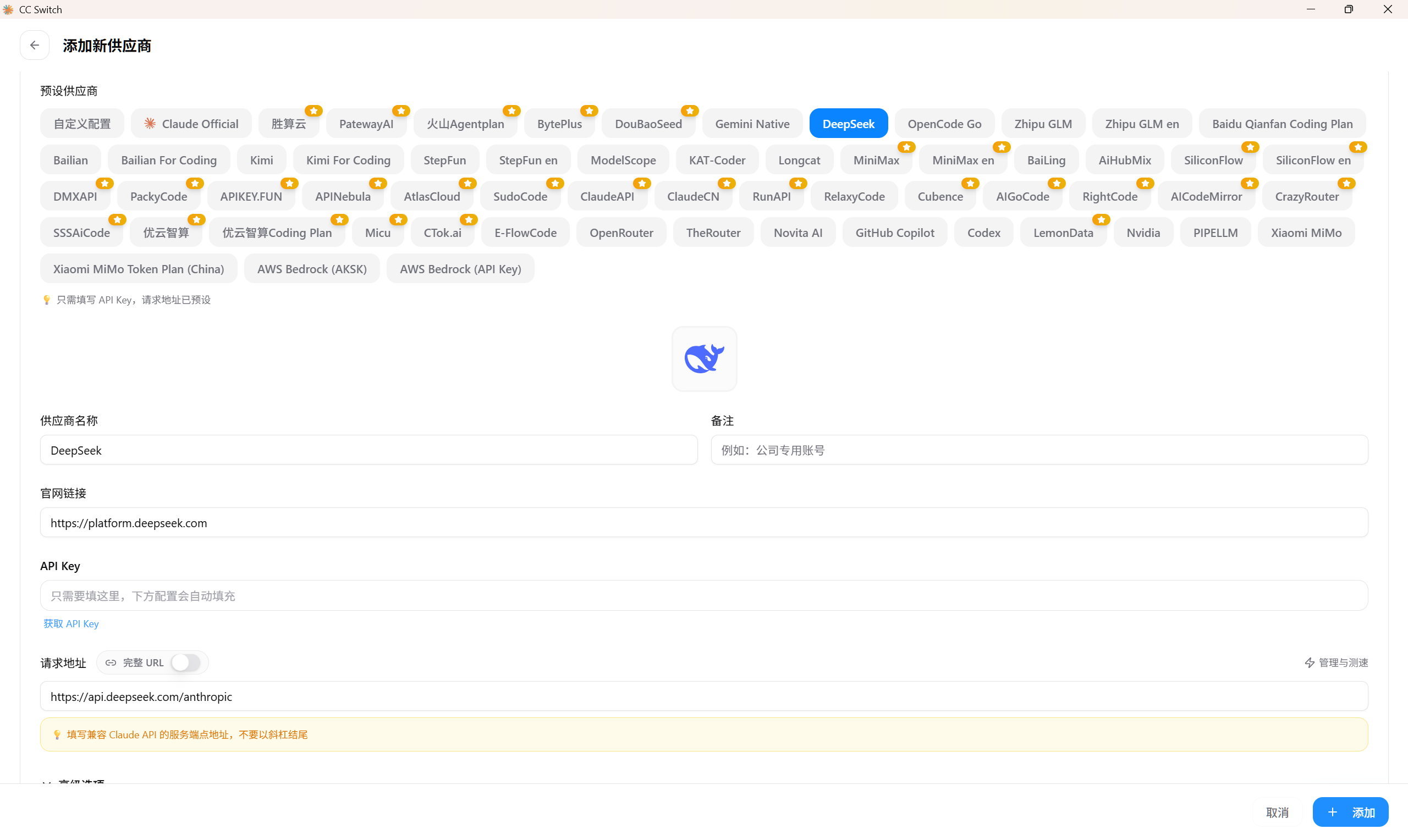Pick the Novita AI preset

coord(798,232)
